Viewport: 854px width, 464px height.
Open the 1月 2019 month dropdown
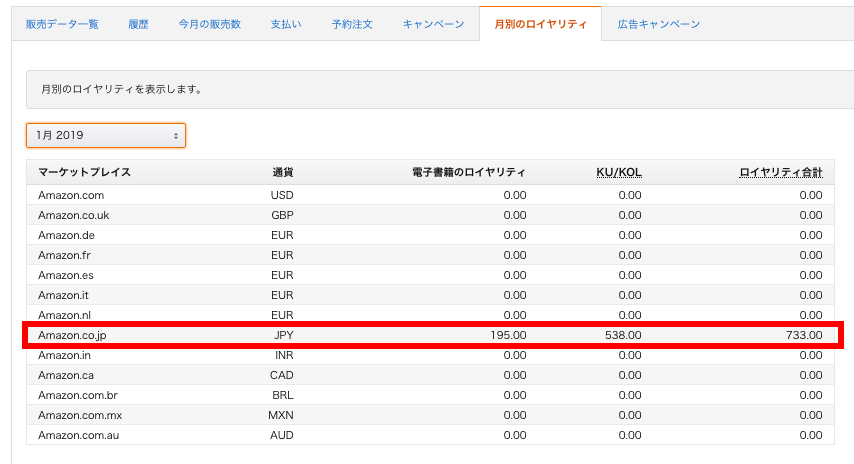[x=106, y=135]
